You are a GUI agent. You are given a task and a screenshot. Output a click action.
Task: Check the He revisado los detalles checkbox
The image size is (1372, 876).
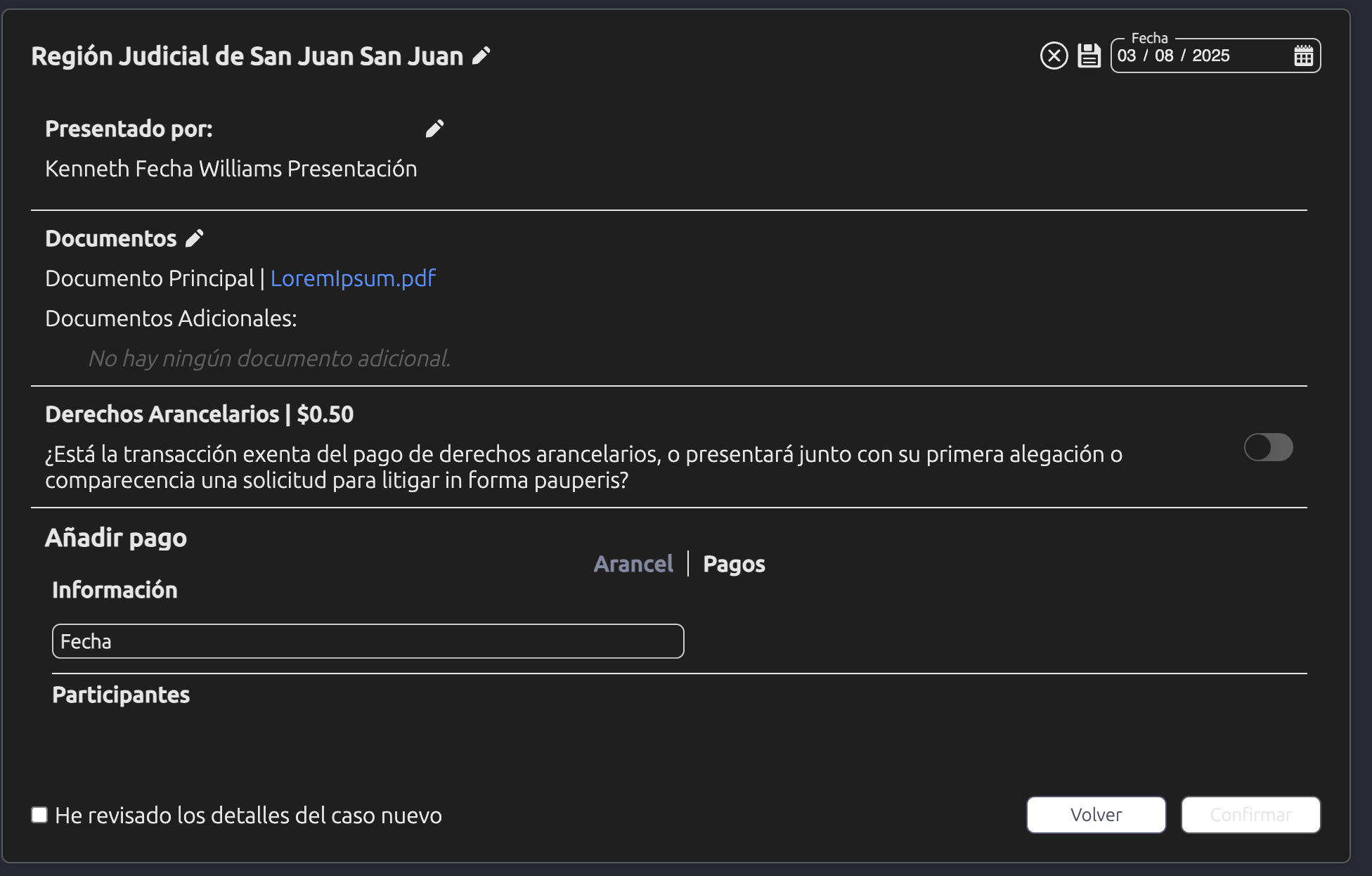click(39, 815)
